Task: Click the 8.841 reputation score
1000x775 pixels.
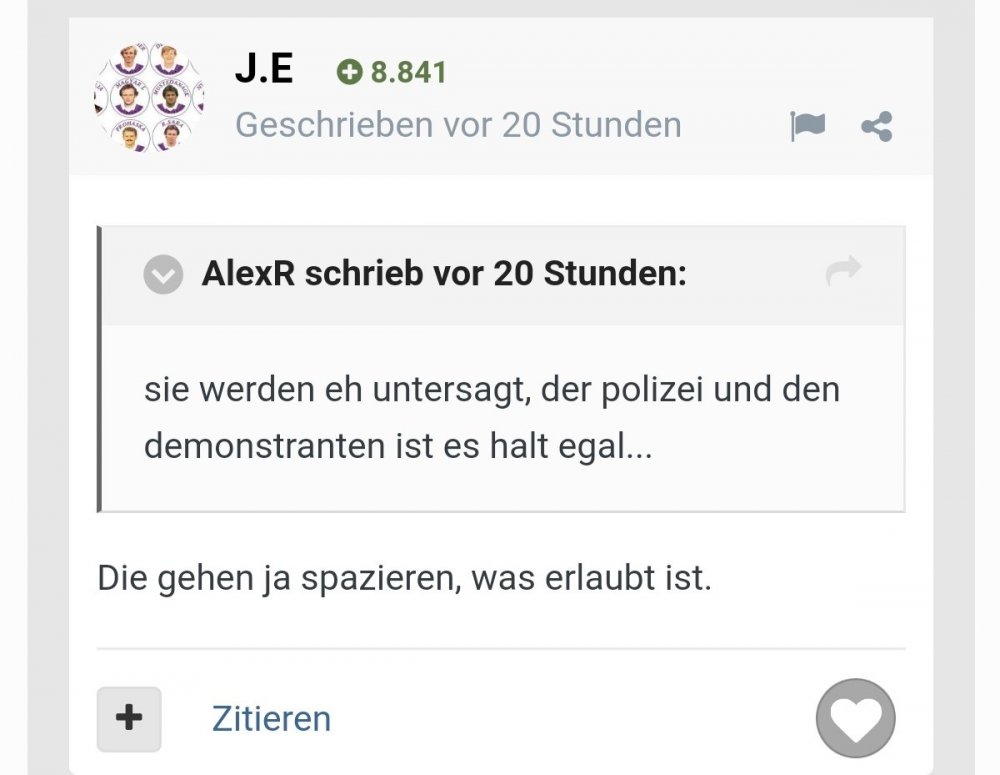Action: pos(408,72)
